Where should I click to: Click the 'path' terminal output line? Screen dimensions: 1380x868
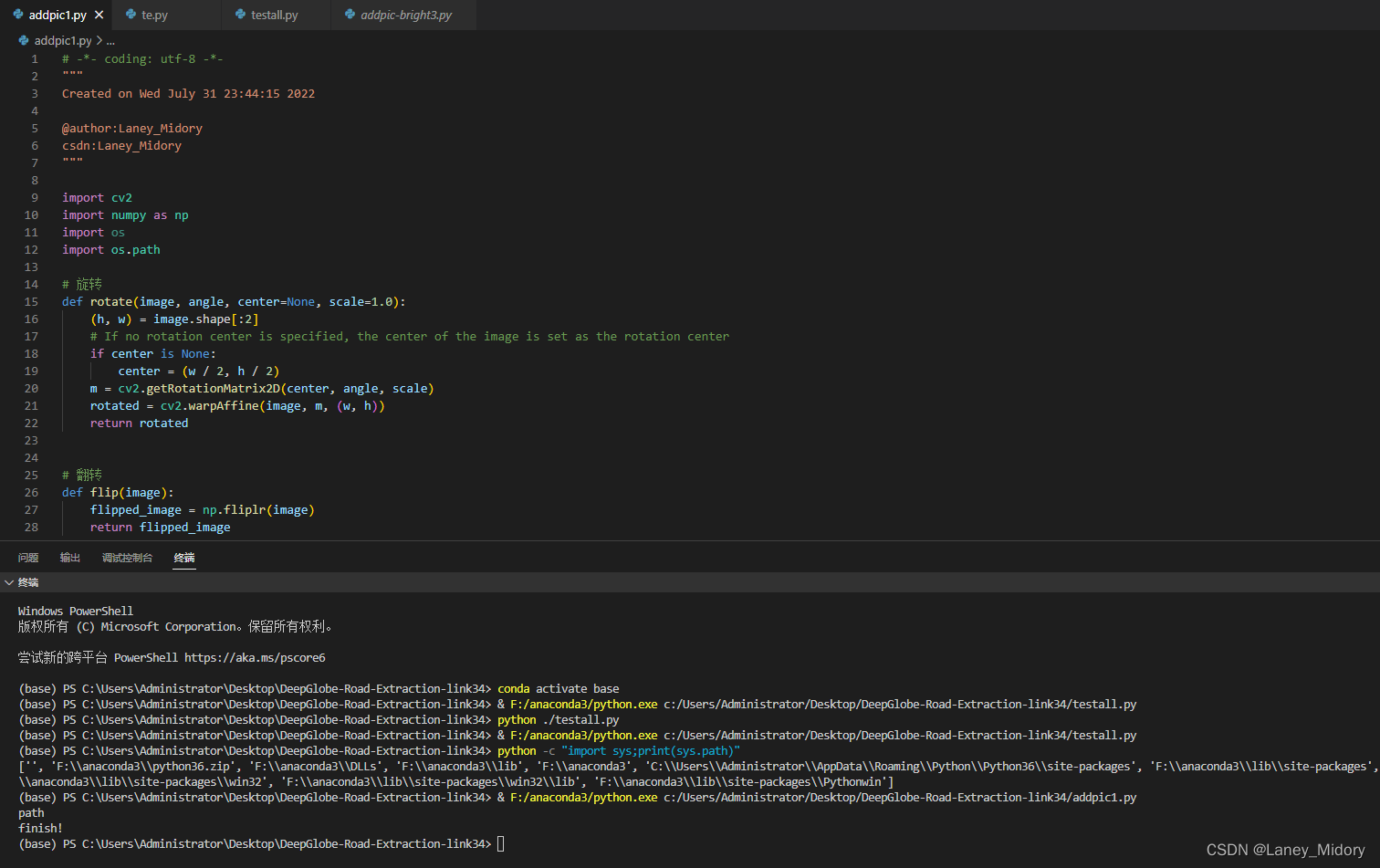coord(31,812)
